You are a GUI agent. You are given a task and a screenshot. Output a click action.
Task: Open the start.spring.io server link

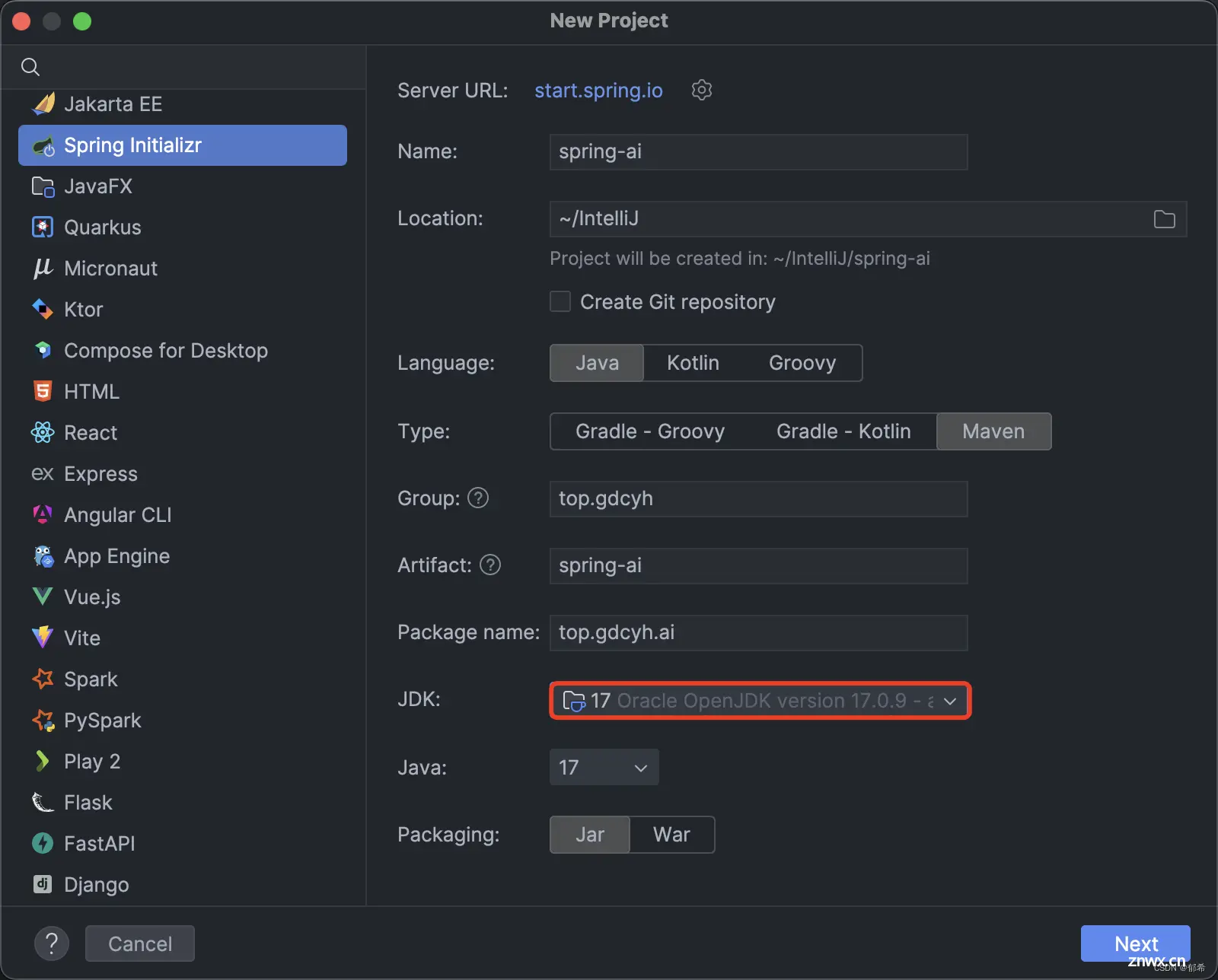pos(598,91)
